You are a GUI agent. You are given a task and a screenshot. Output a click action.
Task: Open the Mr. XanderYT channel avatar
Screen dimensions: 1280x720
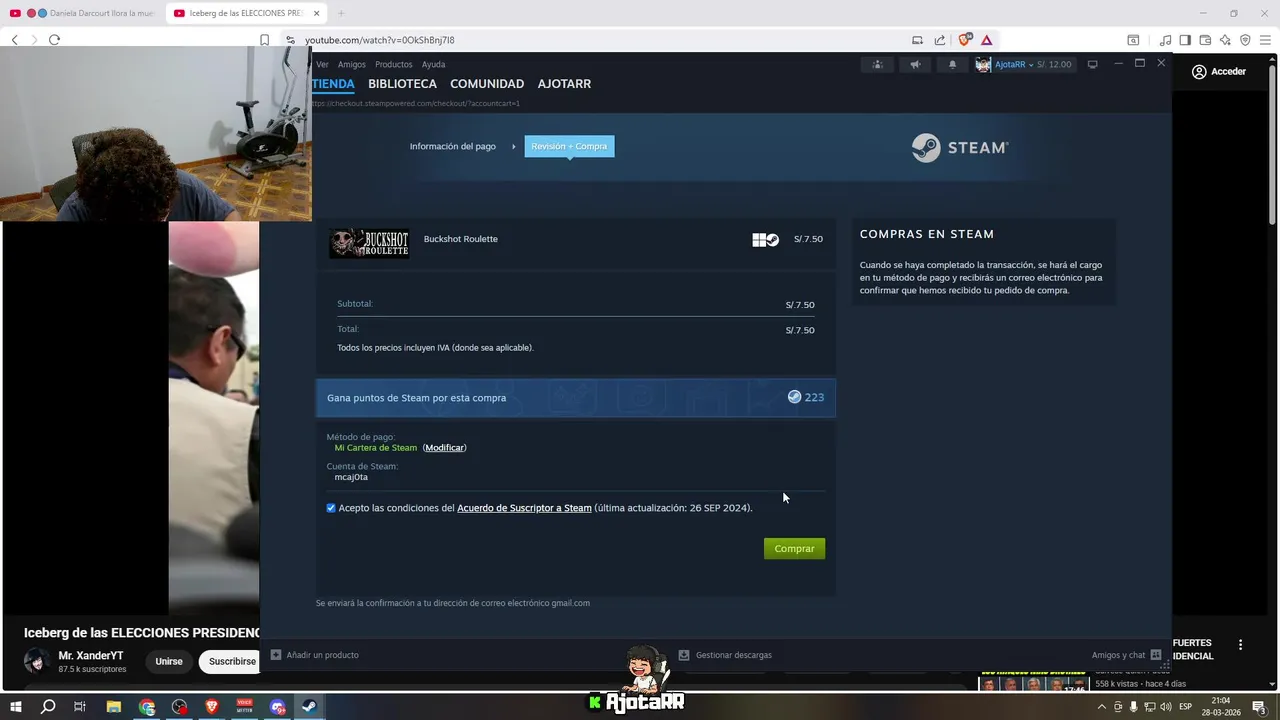pos(37,661)
